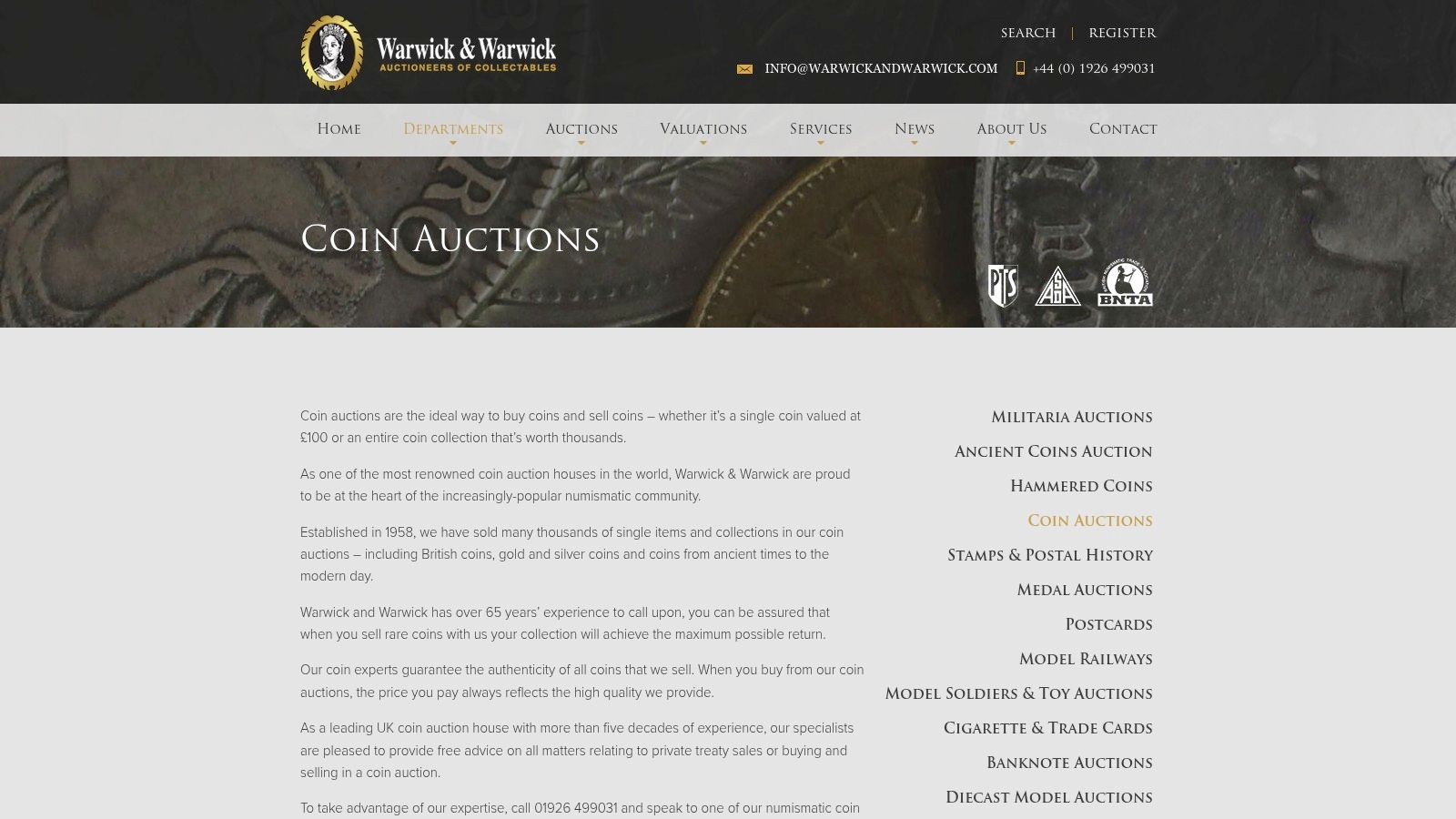Viewport: 1456px width, 819px height.
Task: Open the BNTA association logo
Action: [1125, 283]
